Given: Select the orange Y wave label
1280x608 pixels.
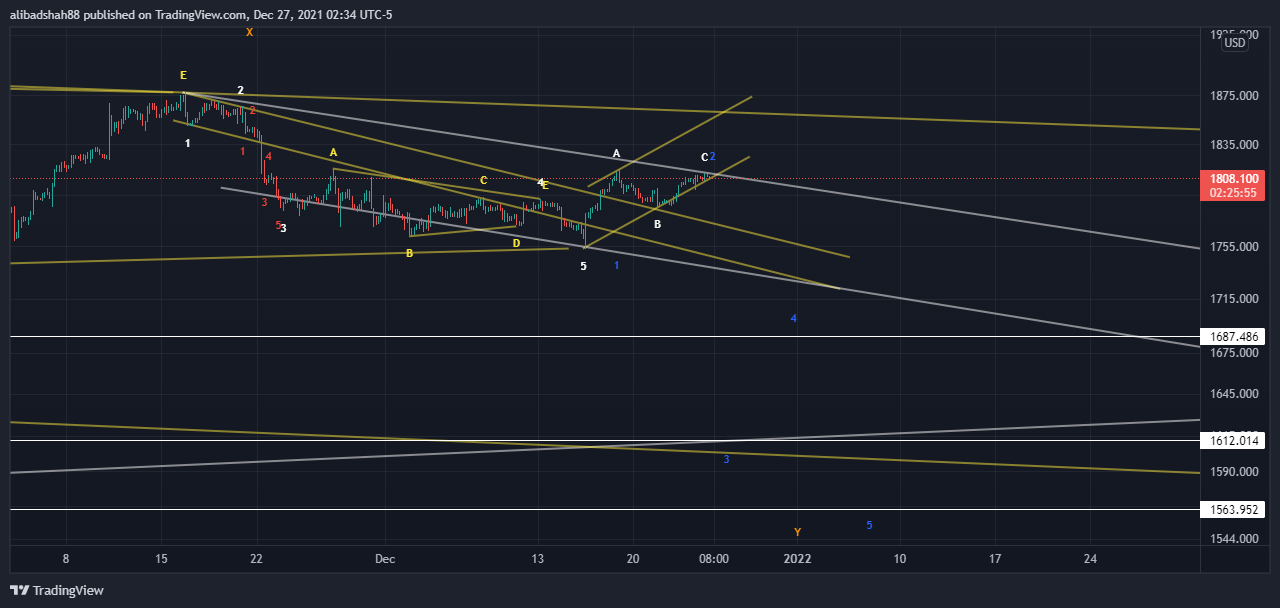Looking at the screenshot, I should 797,532.
